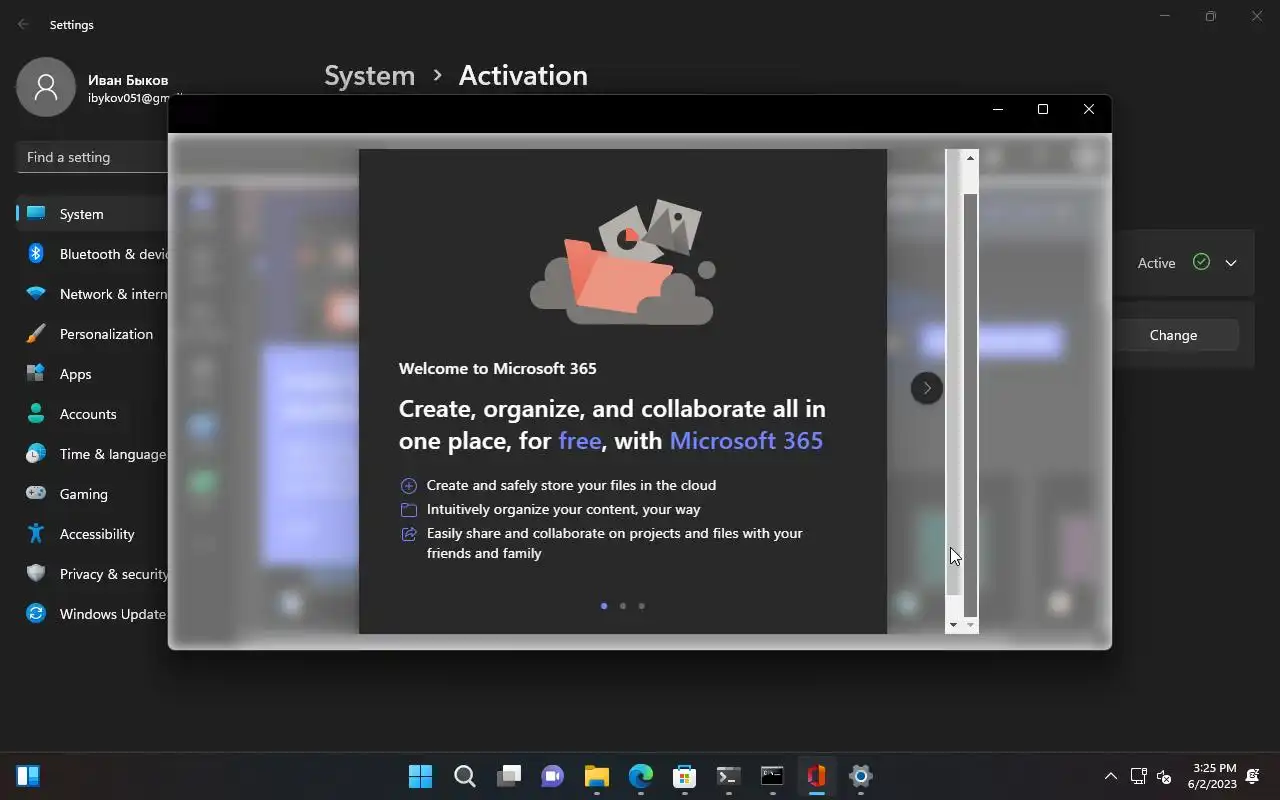Open Privacy & security settings
1280x800 pixels.
click(93, 574)
